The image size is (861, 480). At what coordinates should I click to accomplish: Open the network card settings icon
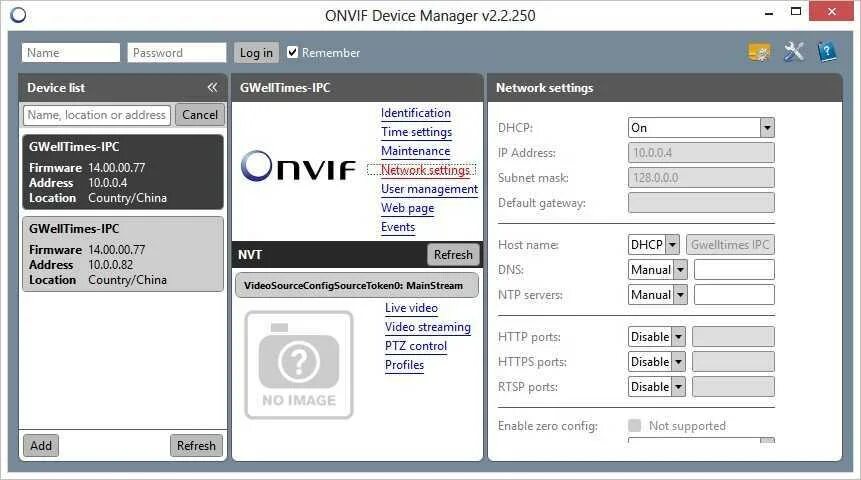tap(759, 52)
